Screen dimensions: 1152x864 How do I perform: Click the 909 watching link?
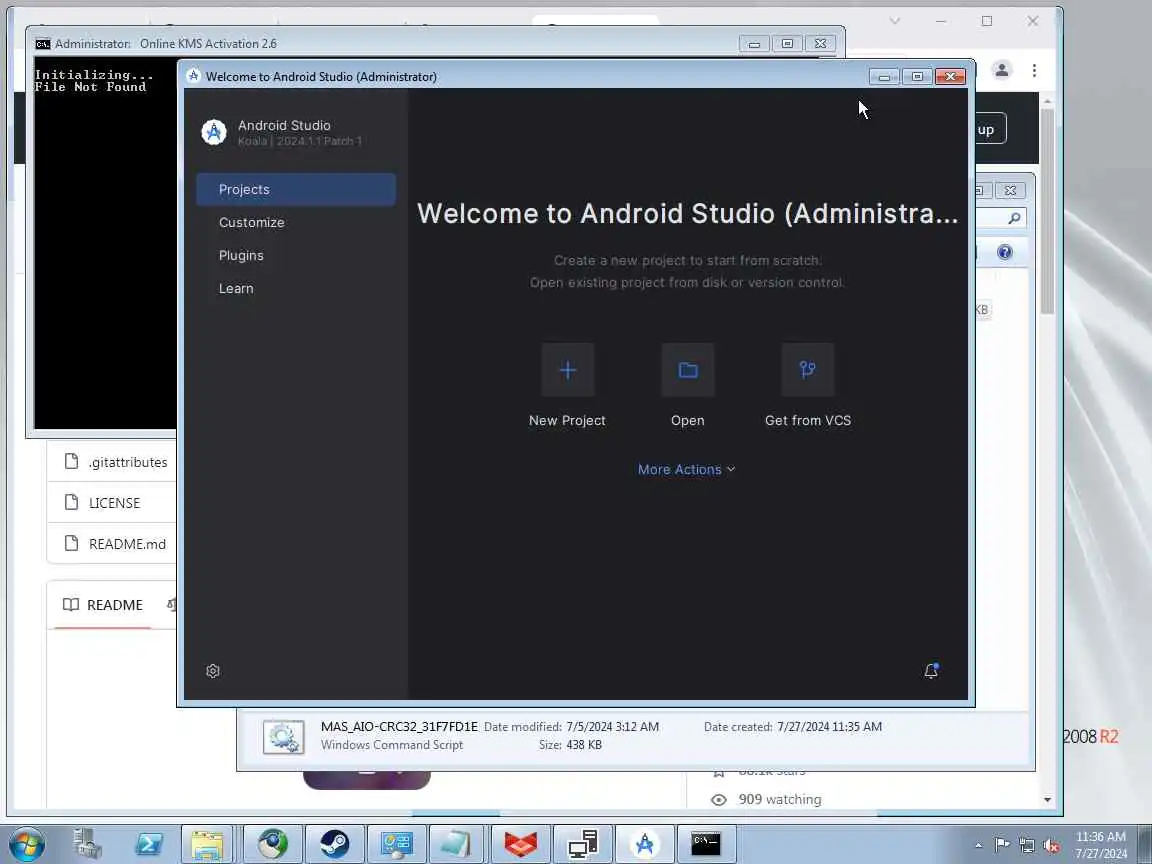click(780, 799)
